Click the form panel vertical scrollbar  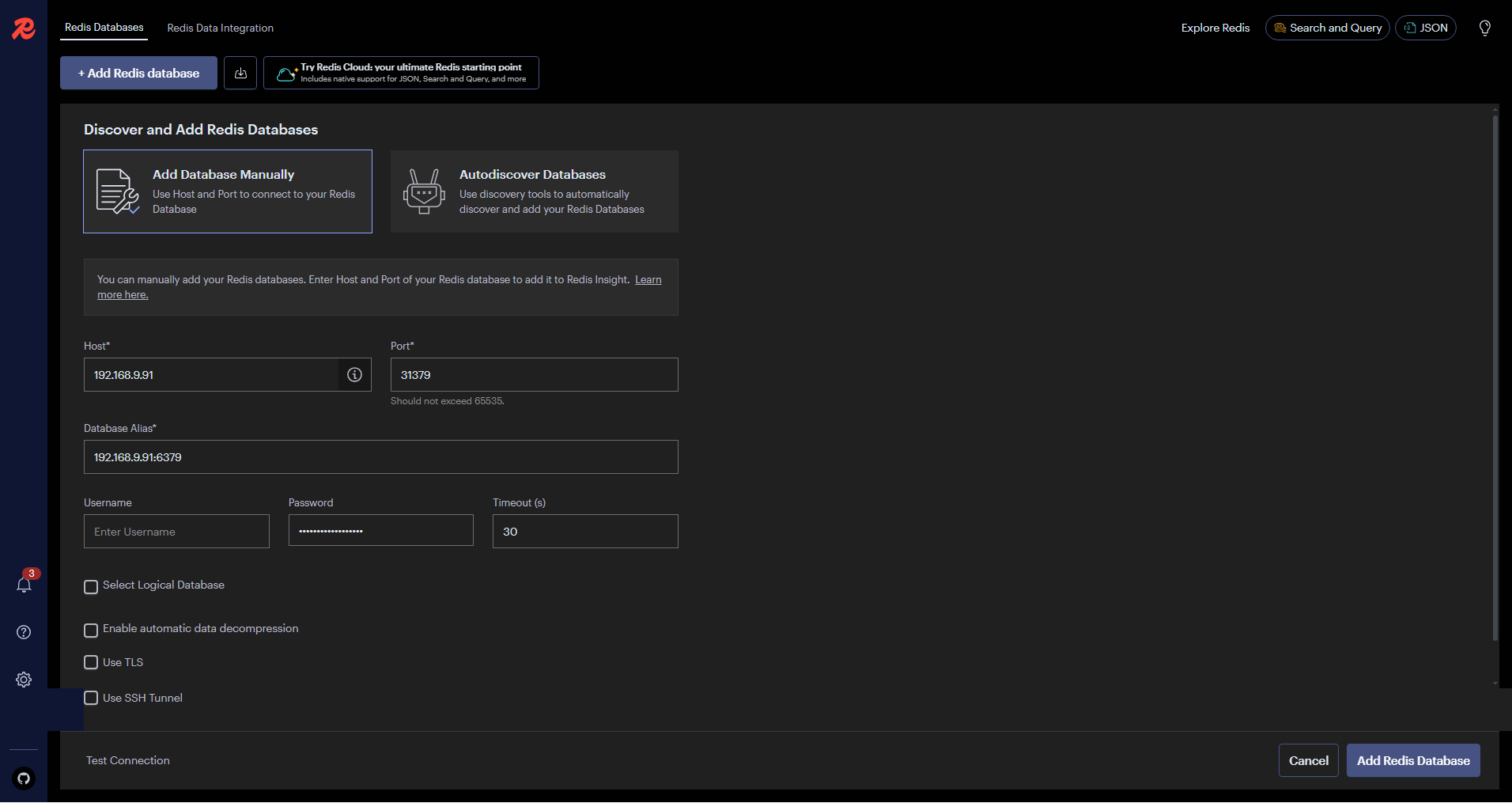tap(1495, 378)
